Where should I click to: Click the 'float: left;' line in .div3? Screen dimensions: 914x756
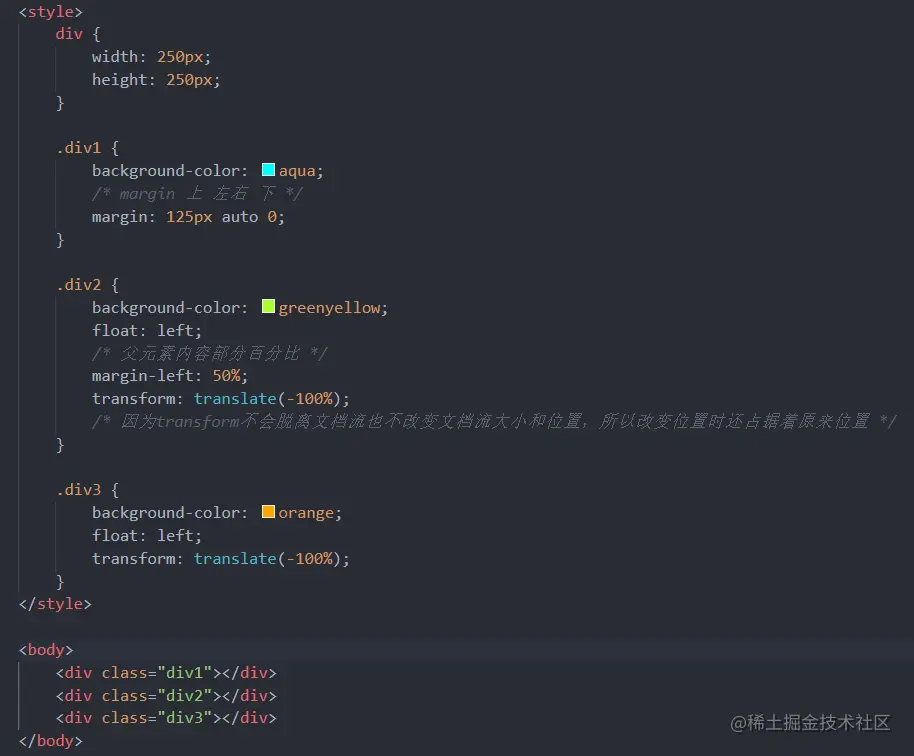(x=147, y=536)
